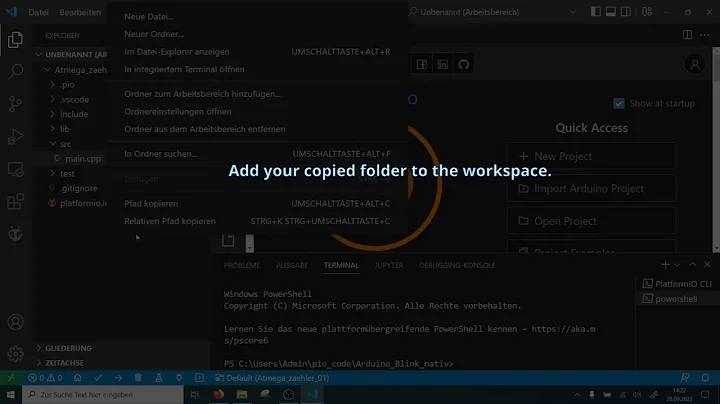
Task: Open editor more actions ellipsis
Action: (x=705, y=35)
